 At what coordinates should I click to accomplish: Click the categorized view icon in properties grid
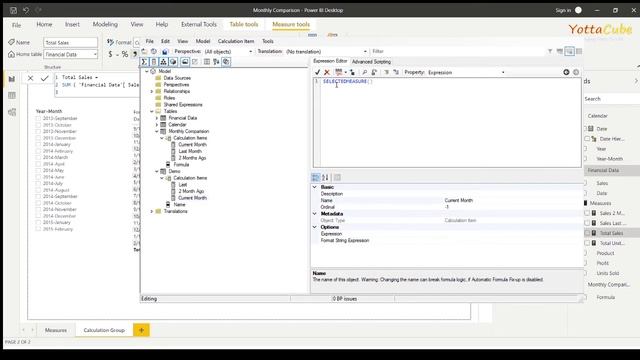316,178
